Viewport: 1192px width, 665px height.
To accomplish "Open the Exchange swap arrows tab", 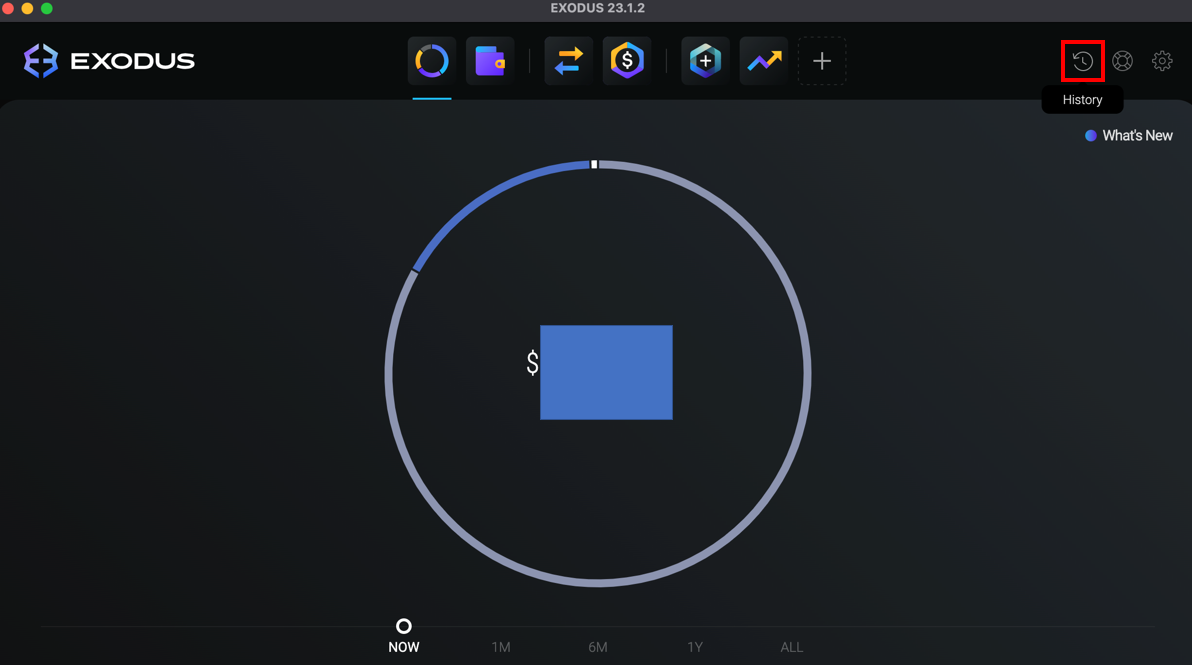I will coord(569,61).
